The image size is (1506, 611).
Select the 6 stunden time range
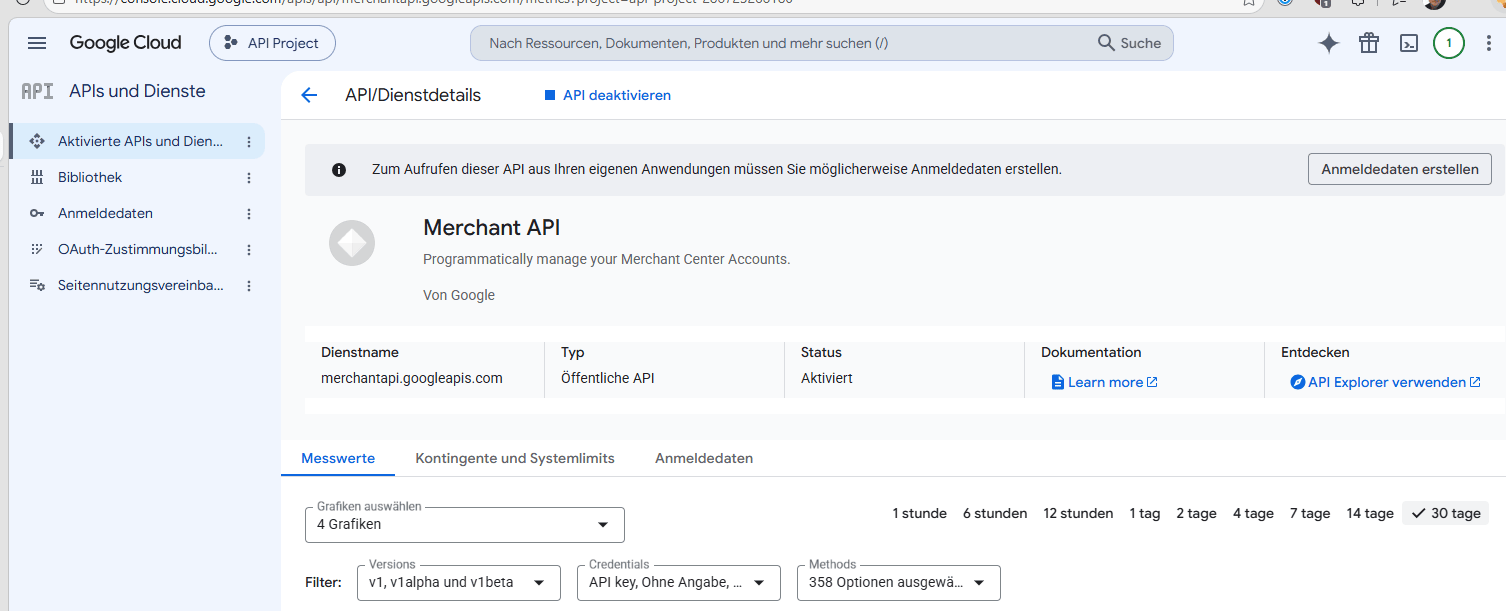point(995,513)
